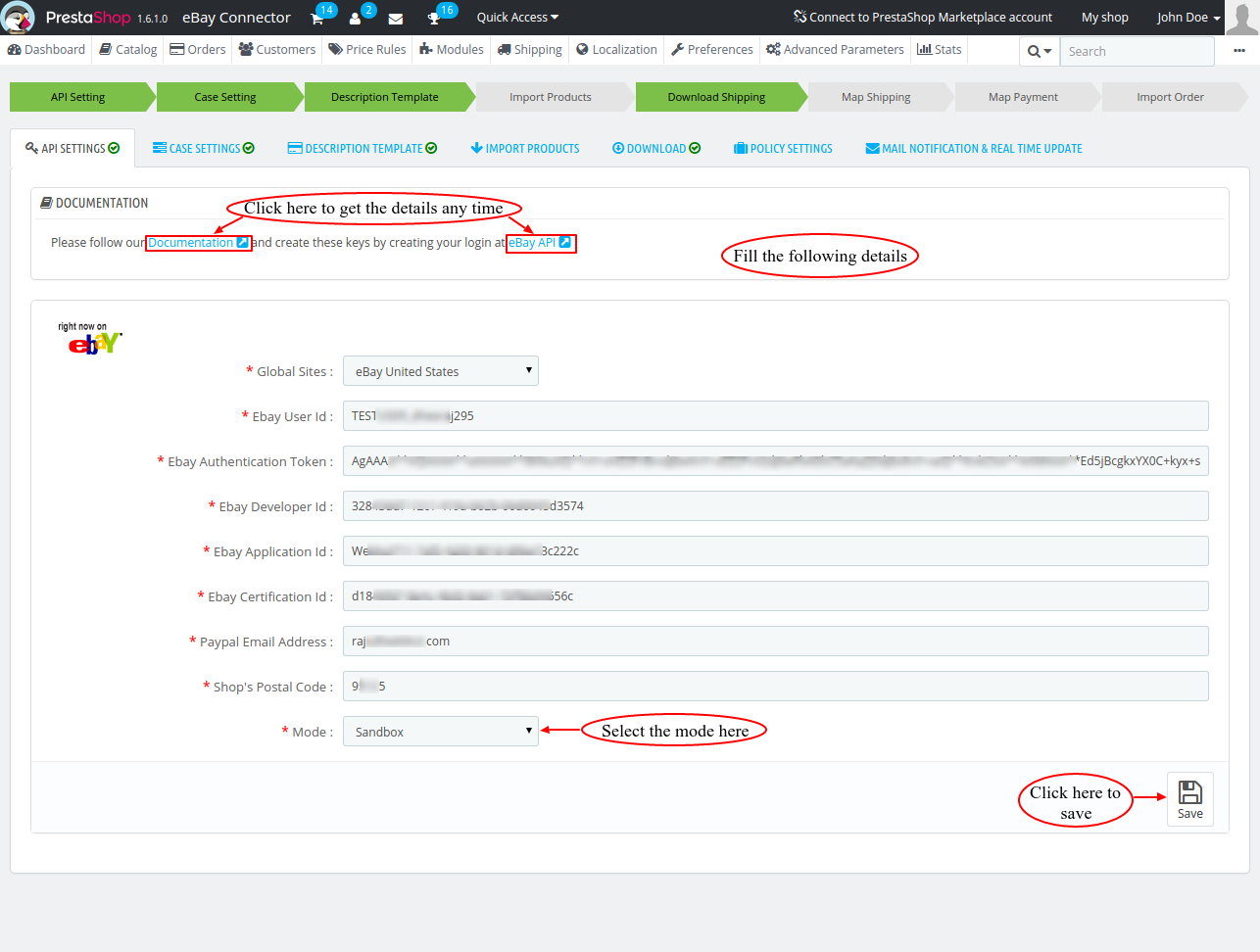This screenshot has height=952, width=1260.
Task: Open the Global Sites dropdown
Action: tap(441, 371)
